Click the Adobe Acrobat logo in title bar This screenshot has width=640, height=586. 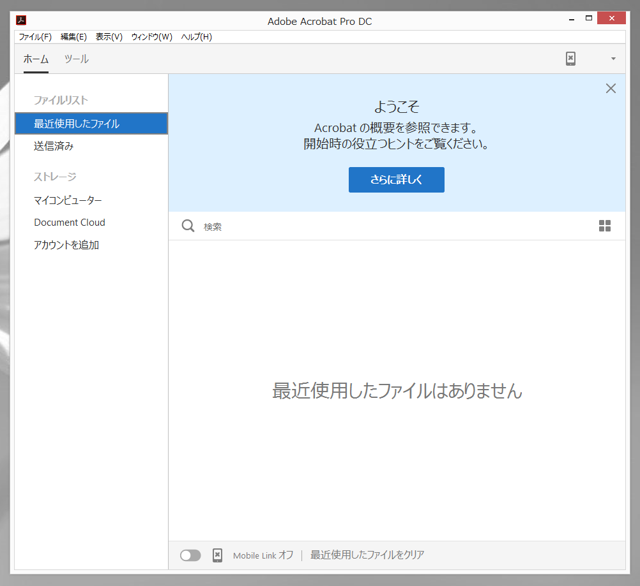[x=21, y=20]
